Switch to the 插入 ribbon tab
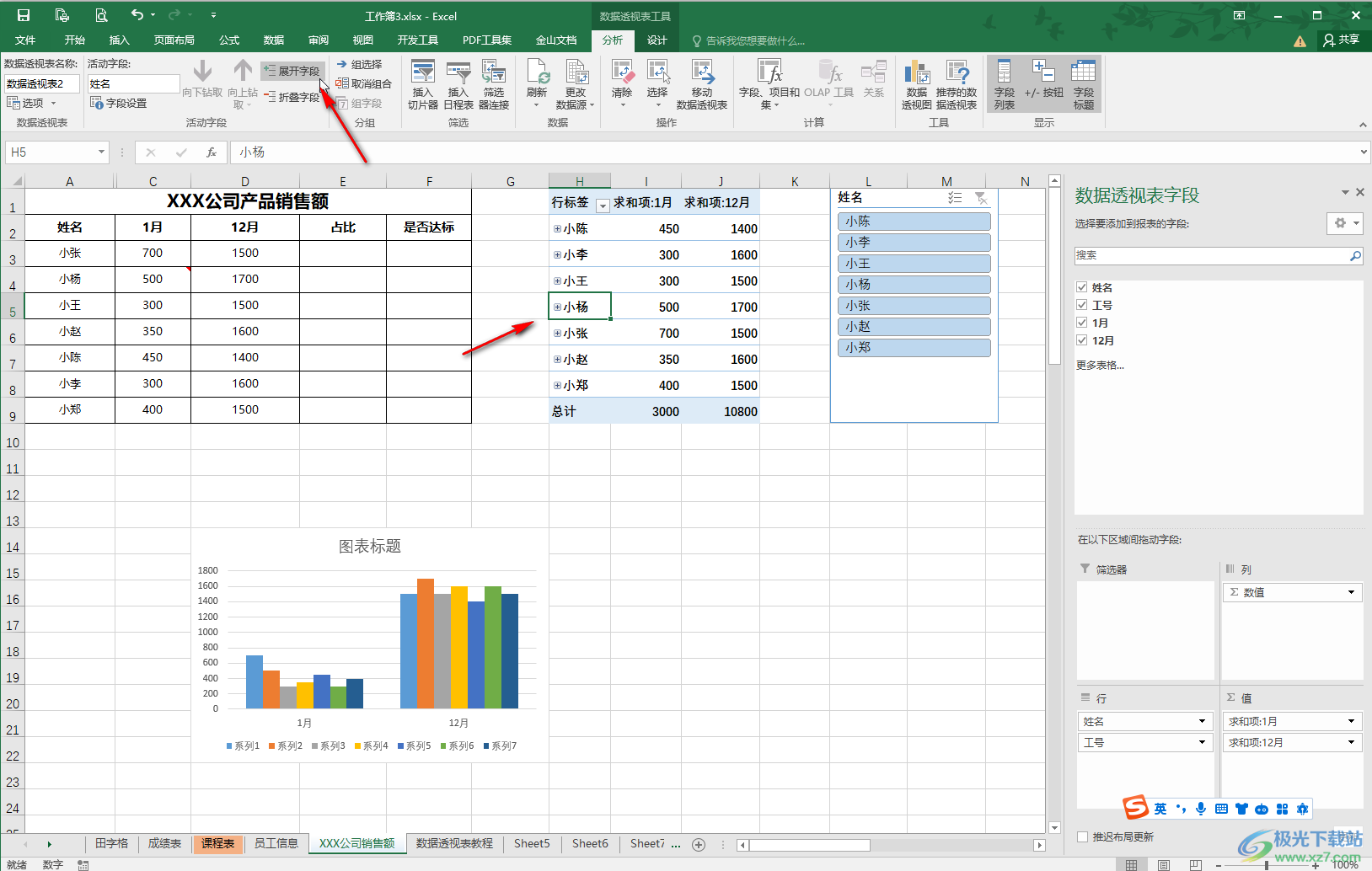The width and height of the screenshot is (1372, 871). coord(120,40)
